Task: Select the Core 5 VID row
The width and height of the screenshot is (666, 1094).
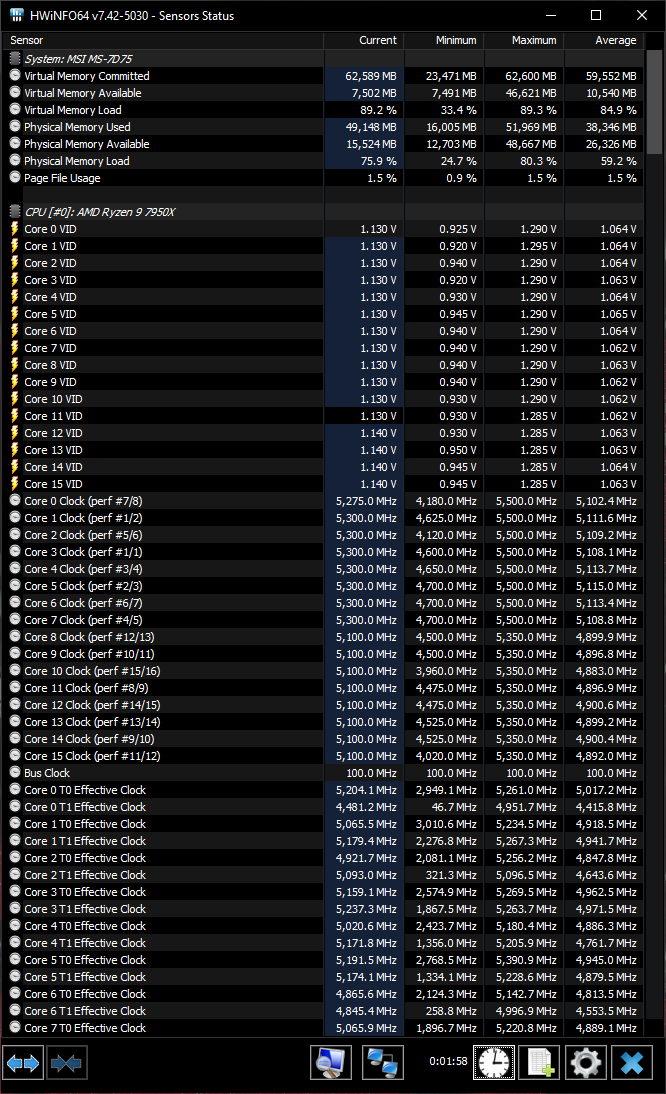Action: [x=323, y=314]
